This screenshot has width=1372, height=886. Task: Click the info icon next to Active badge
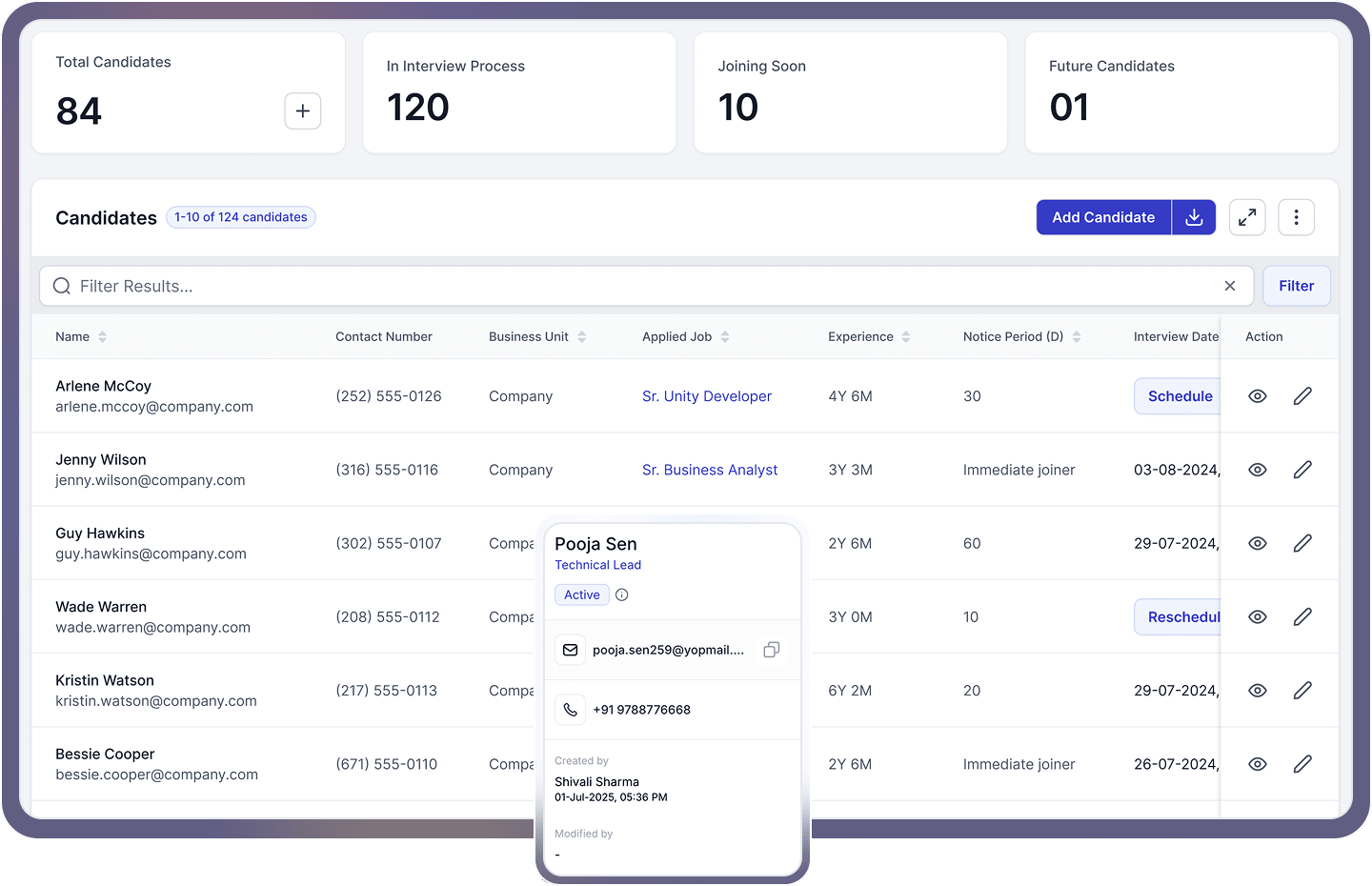(622, 594)
